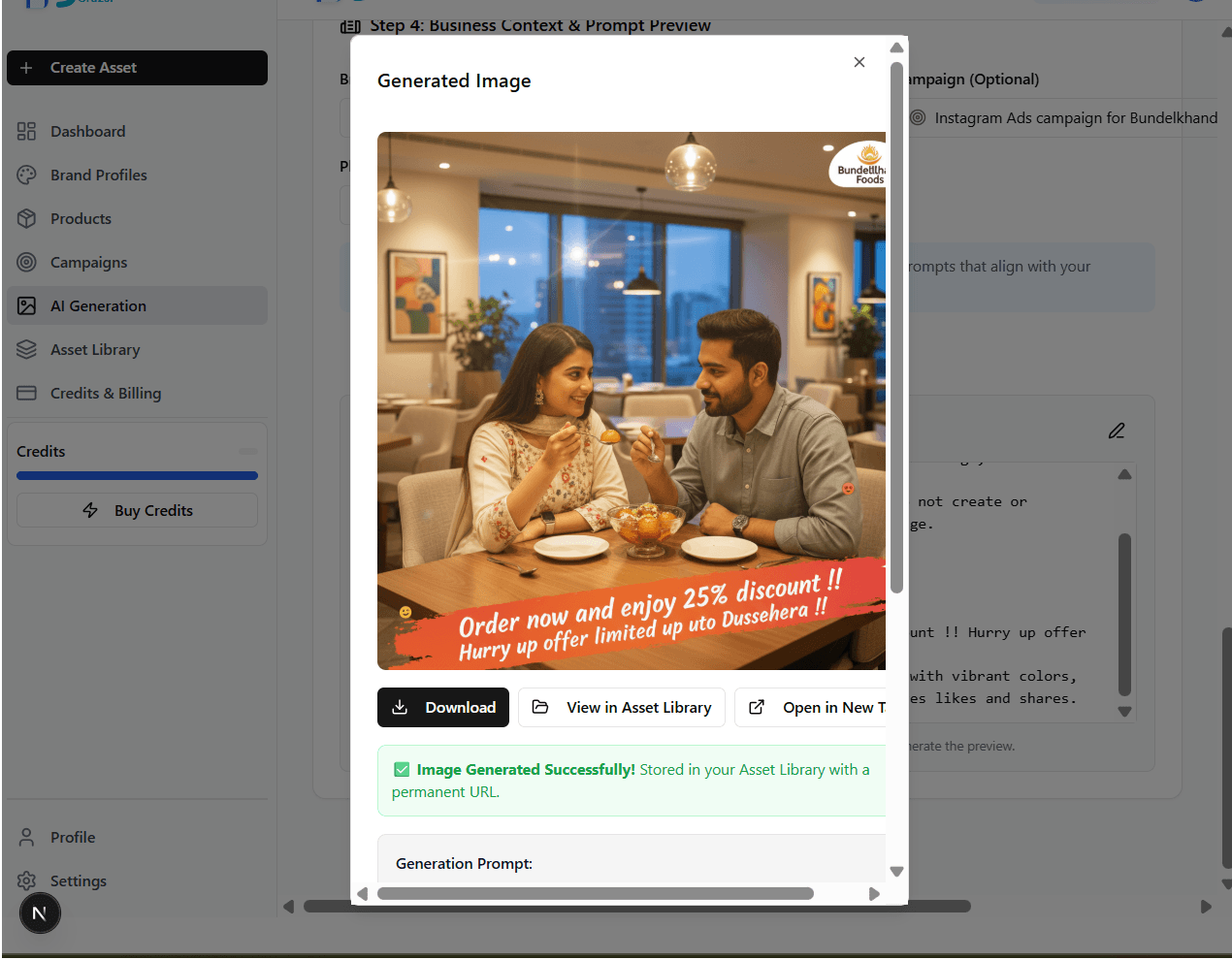Viewport: 1232px width, 960px height.
Task: Click the generated restaurant ad image
Action: tap(631, 400)
